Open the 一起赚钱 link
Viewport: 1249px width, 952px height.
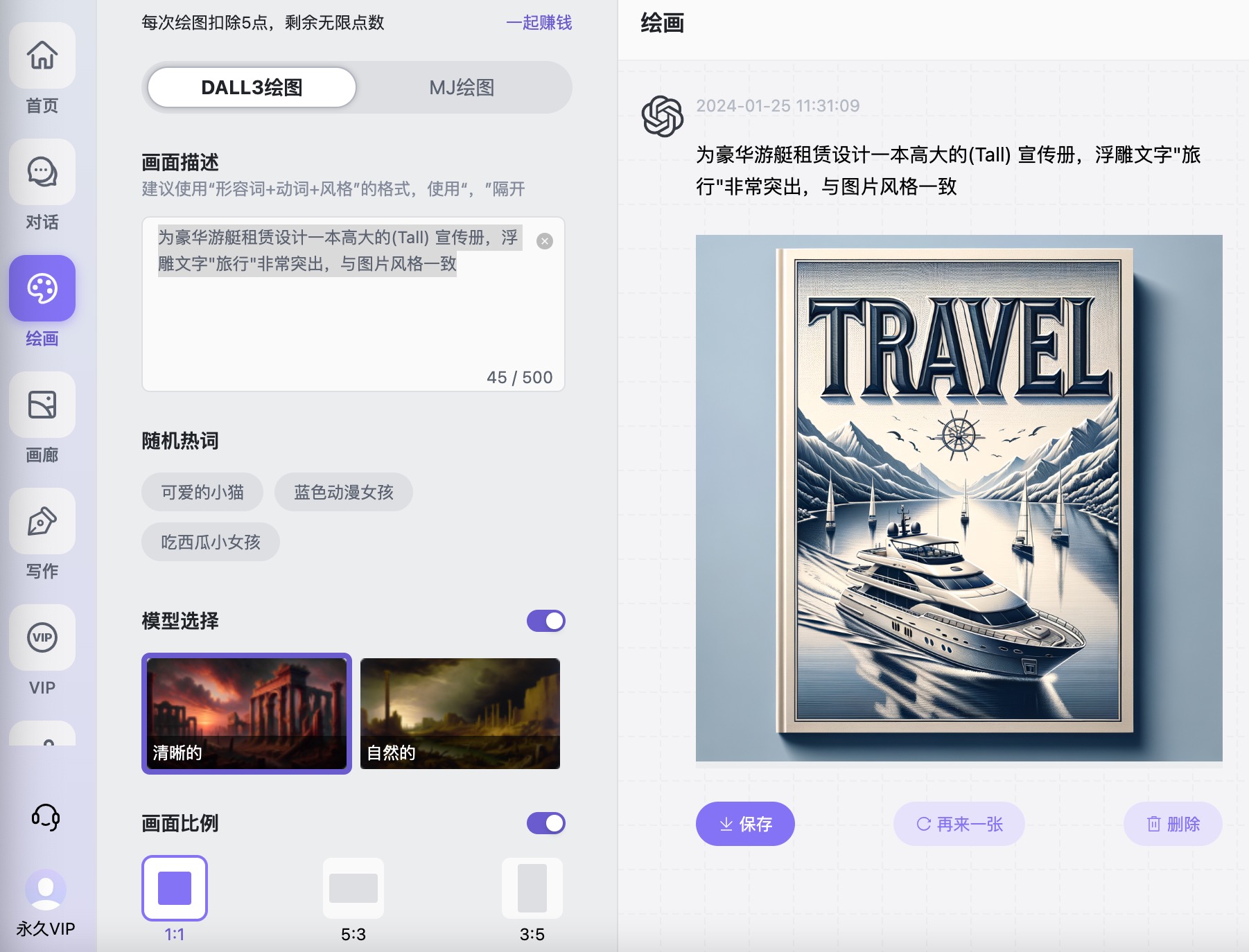[539, 23]
